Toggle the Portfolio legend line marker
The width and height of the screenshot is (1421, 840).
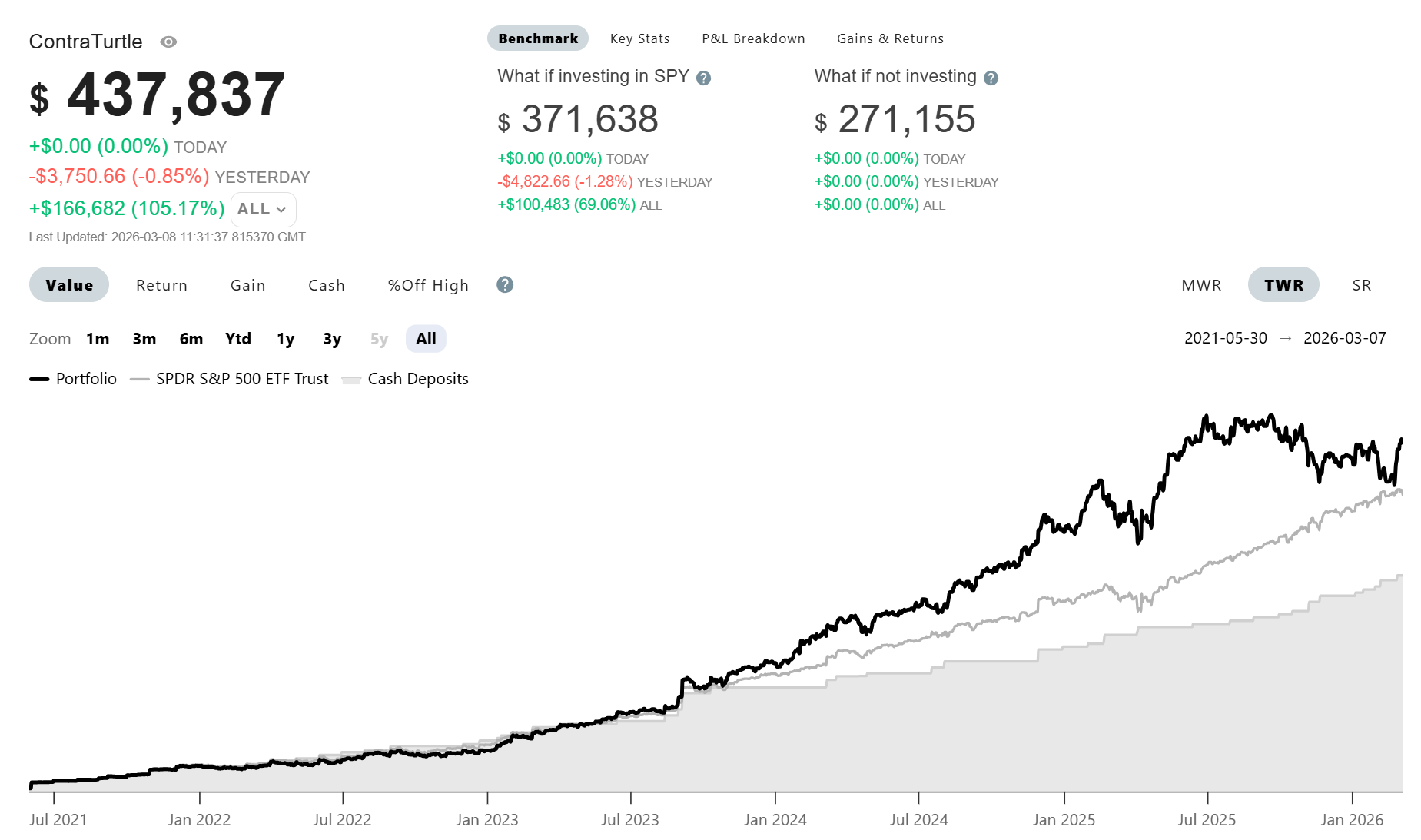(x=39, y=380)
